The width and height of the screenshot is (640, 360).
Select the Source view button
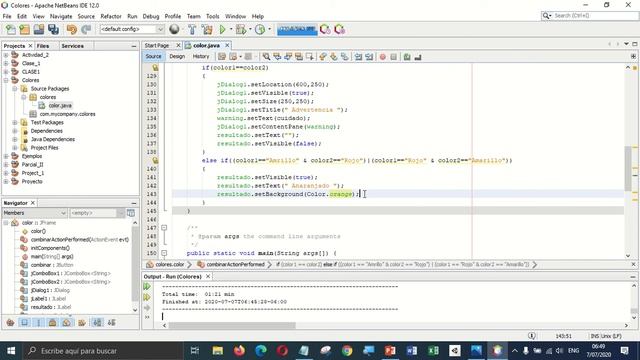[x=153, y=56]
